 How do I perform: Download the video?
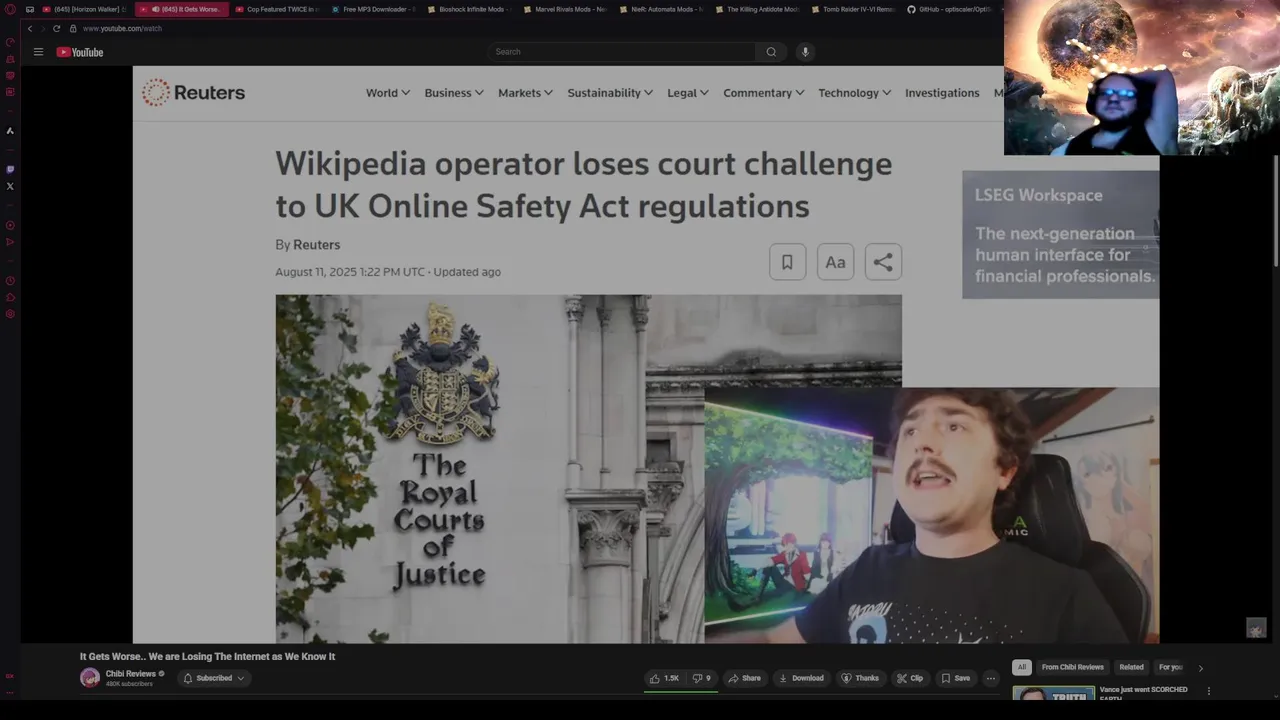click(x=801, y=678)
